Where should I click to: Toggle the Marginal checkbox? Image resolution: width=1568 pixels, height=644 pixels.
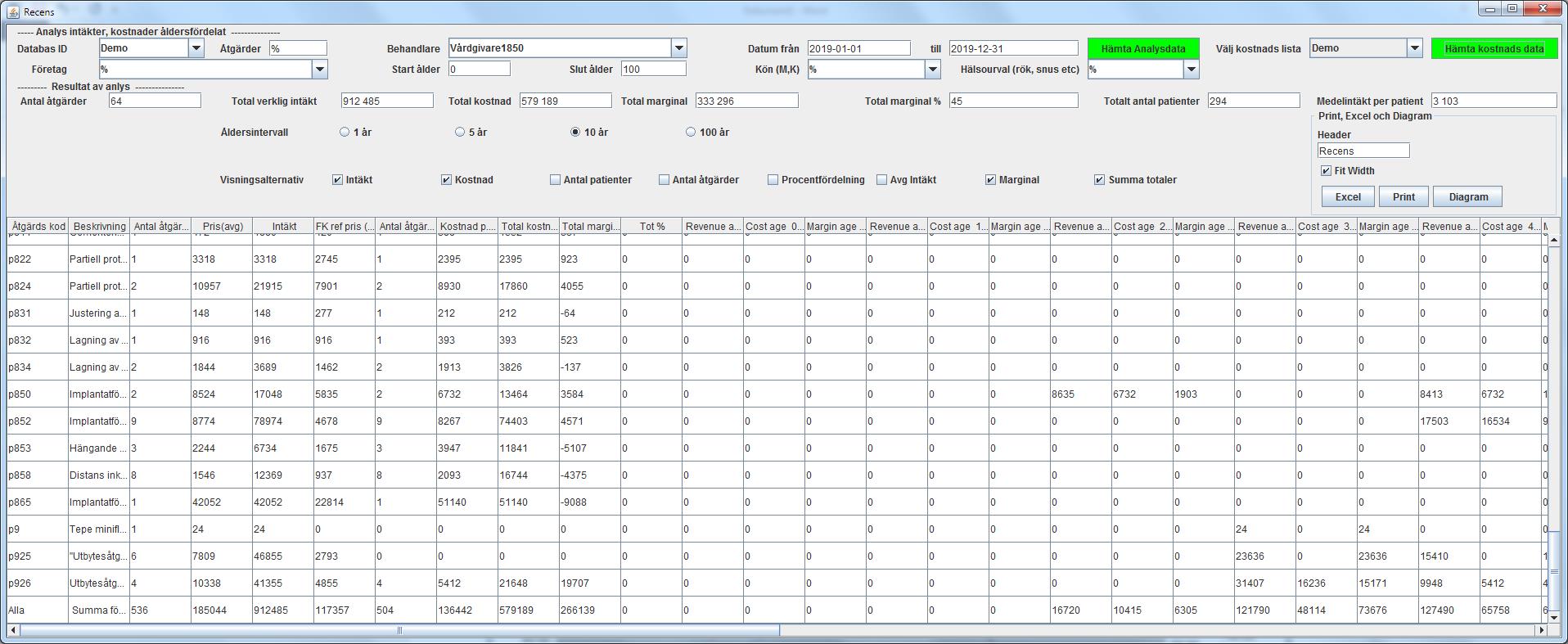click(x=990, y=179)
